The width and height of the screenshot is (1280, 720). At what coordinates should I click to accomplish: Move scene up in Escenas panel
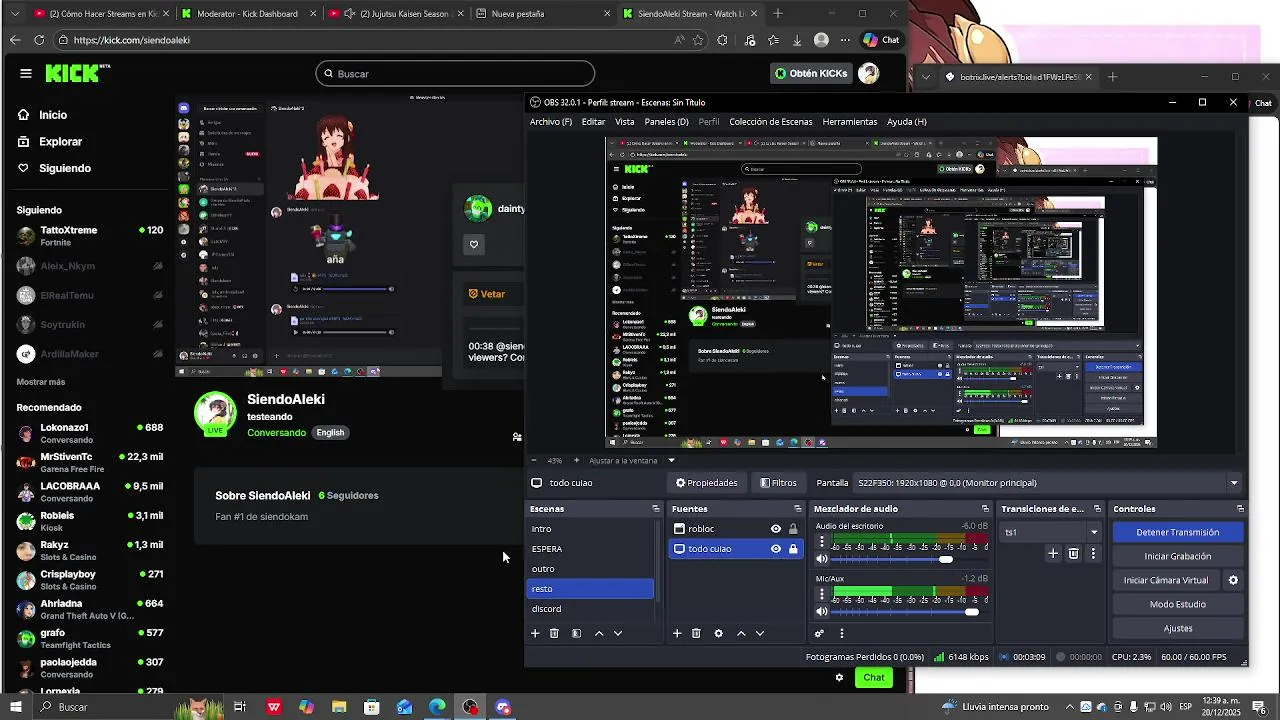pos(599,633)
